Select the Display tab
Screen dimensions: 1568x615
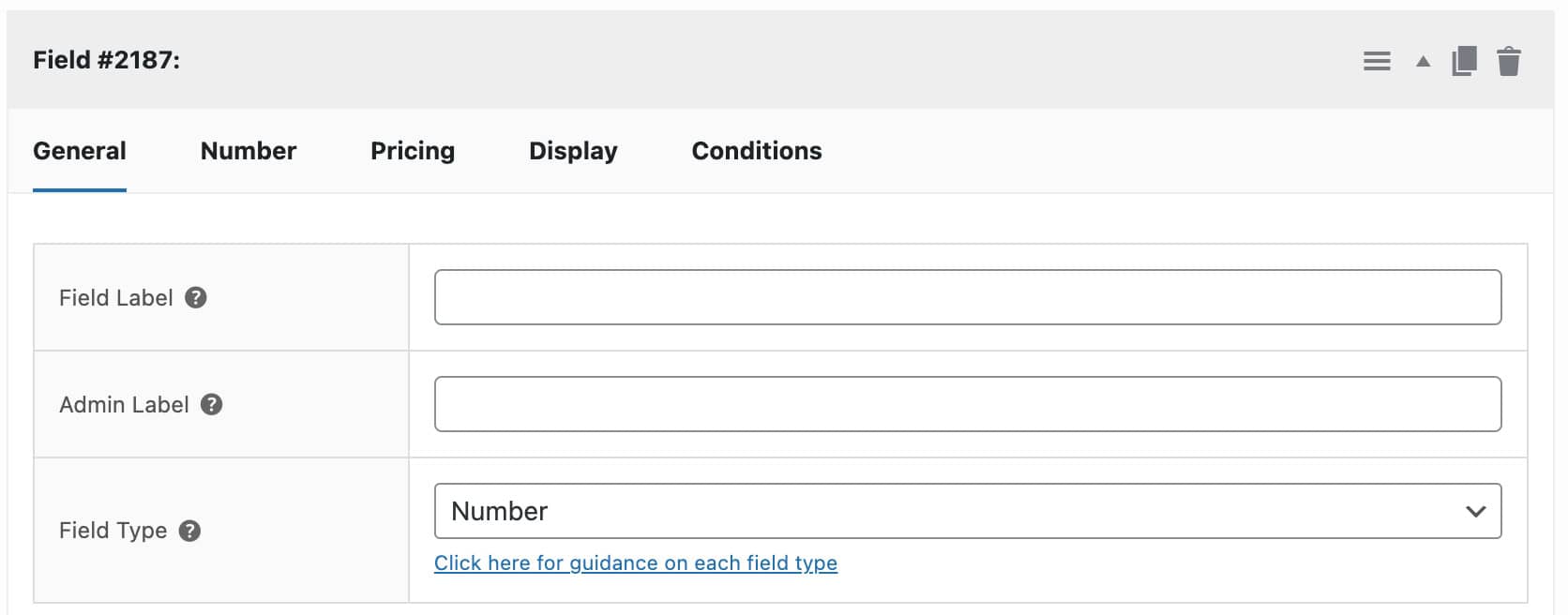tap(573, 151)
